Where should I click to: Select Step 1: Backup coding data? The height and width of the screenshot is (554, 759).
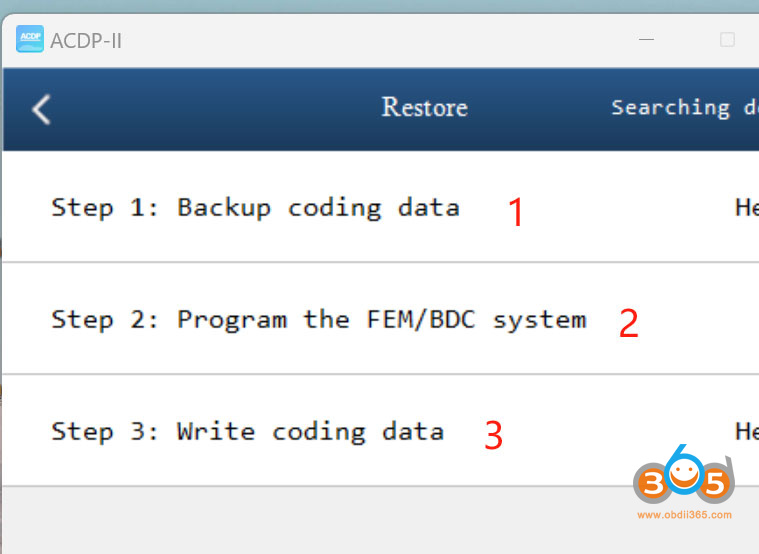(255, 208)
